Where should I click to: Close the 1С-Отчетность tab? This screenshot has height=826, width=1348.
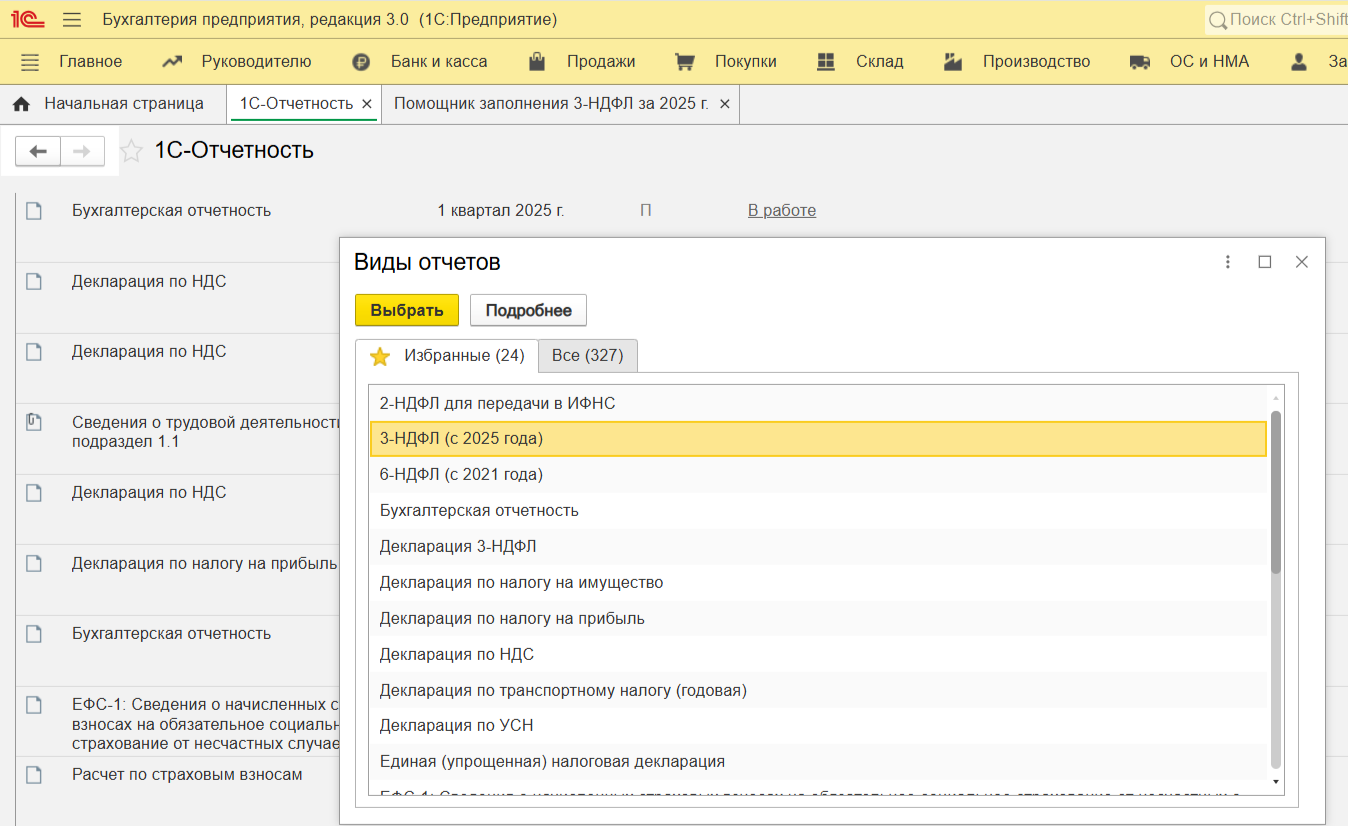tap(366, 104)
